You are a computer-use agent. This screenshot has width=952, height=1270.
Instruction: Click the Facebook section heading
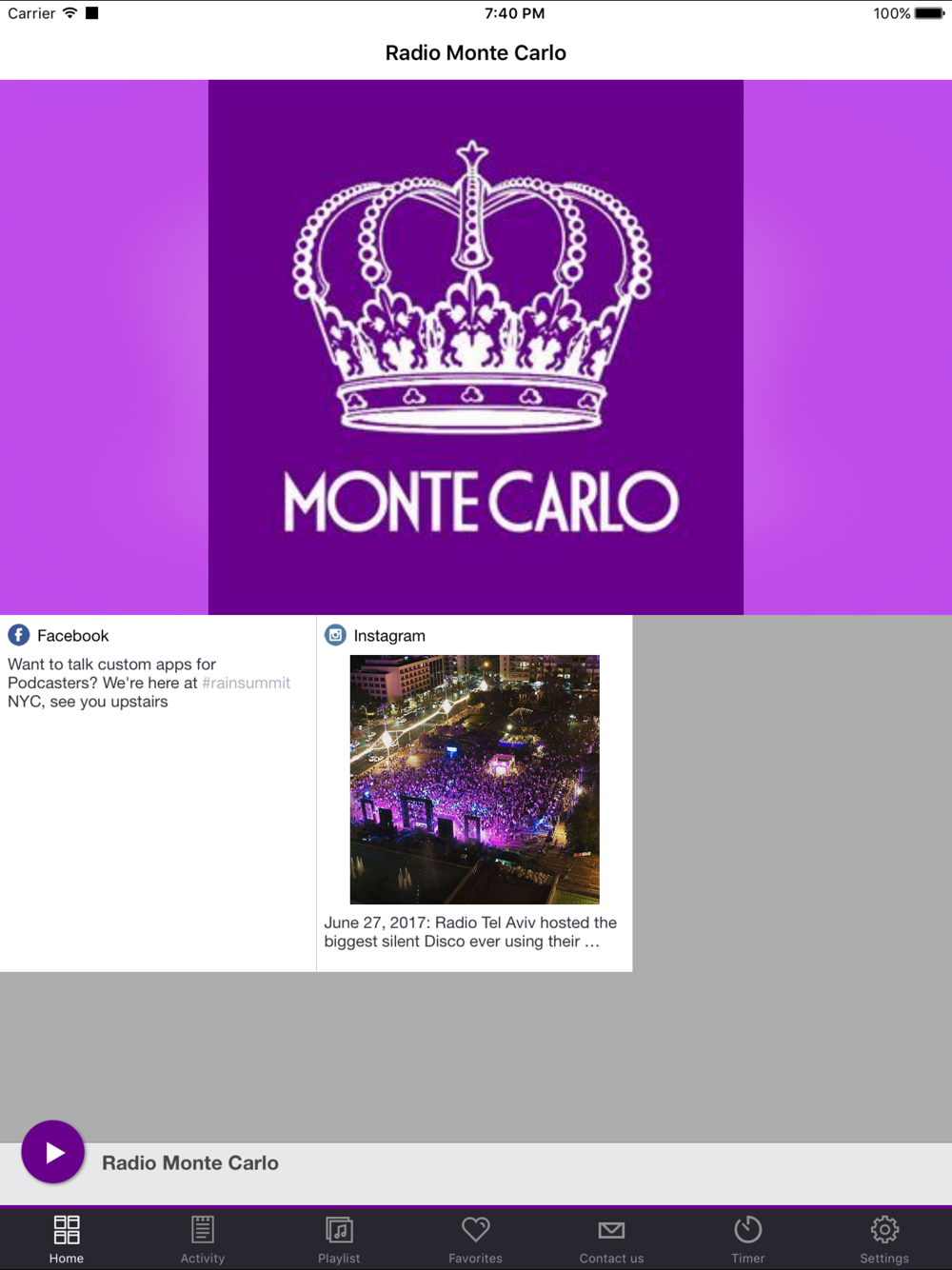[73, 635]
